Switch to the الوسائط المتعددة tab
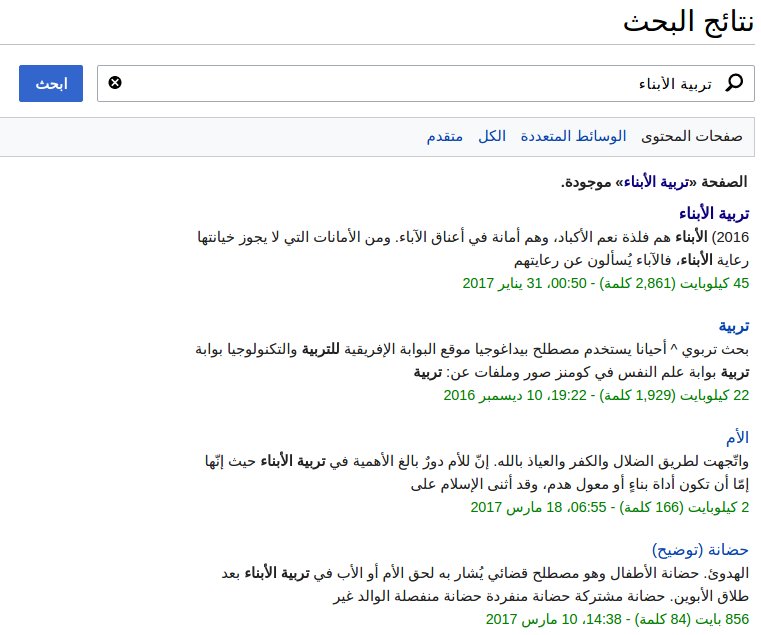 (573, 136)
